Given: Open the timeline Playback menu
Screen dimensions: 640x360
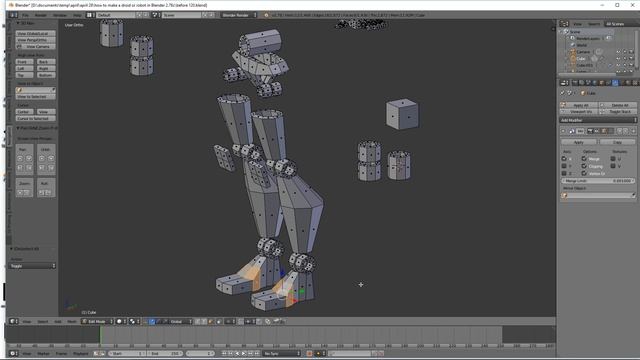Looking at the screenshot, I should [80, 353].
